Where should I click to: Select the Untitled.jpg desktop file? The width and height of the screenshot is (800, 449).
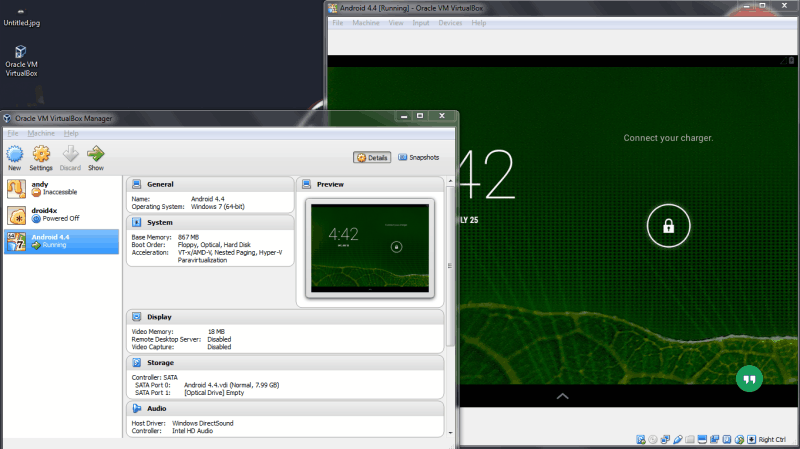[21, 17]
